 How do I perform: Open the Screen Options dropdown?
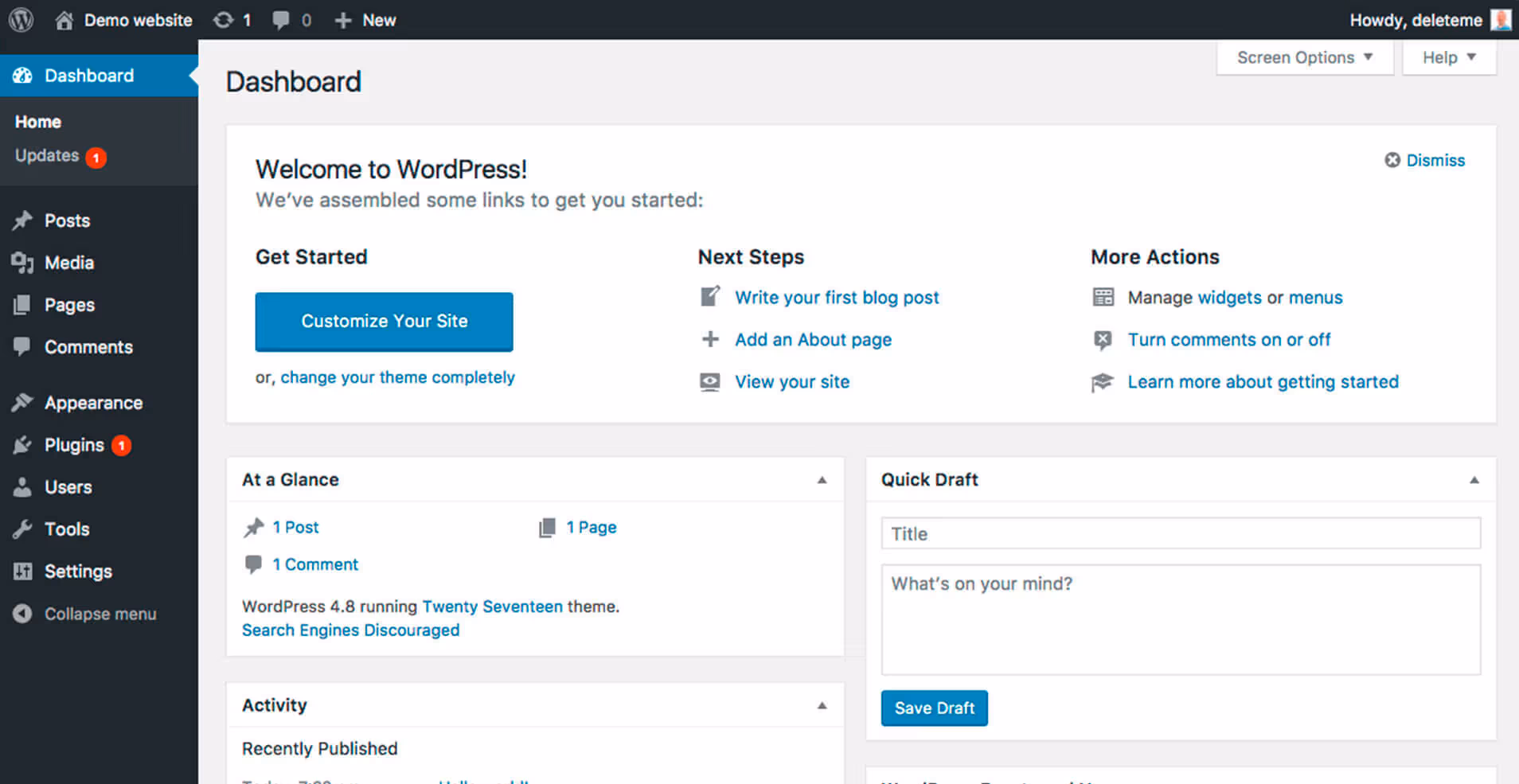(1305, 57)
